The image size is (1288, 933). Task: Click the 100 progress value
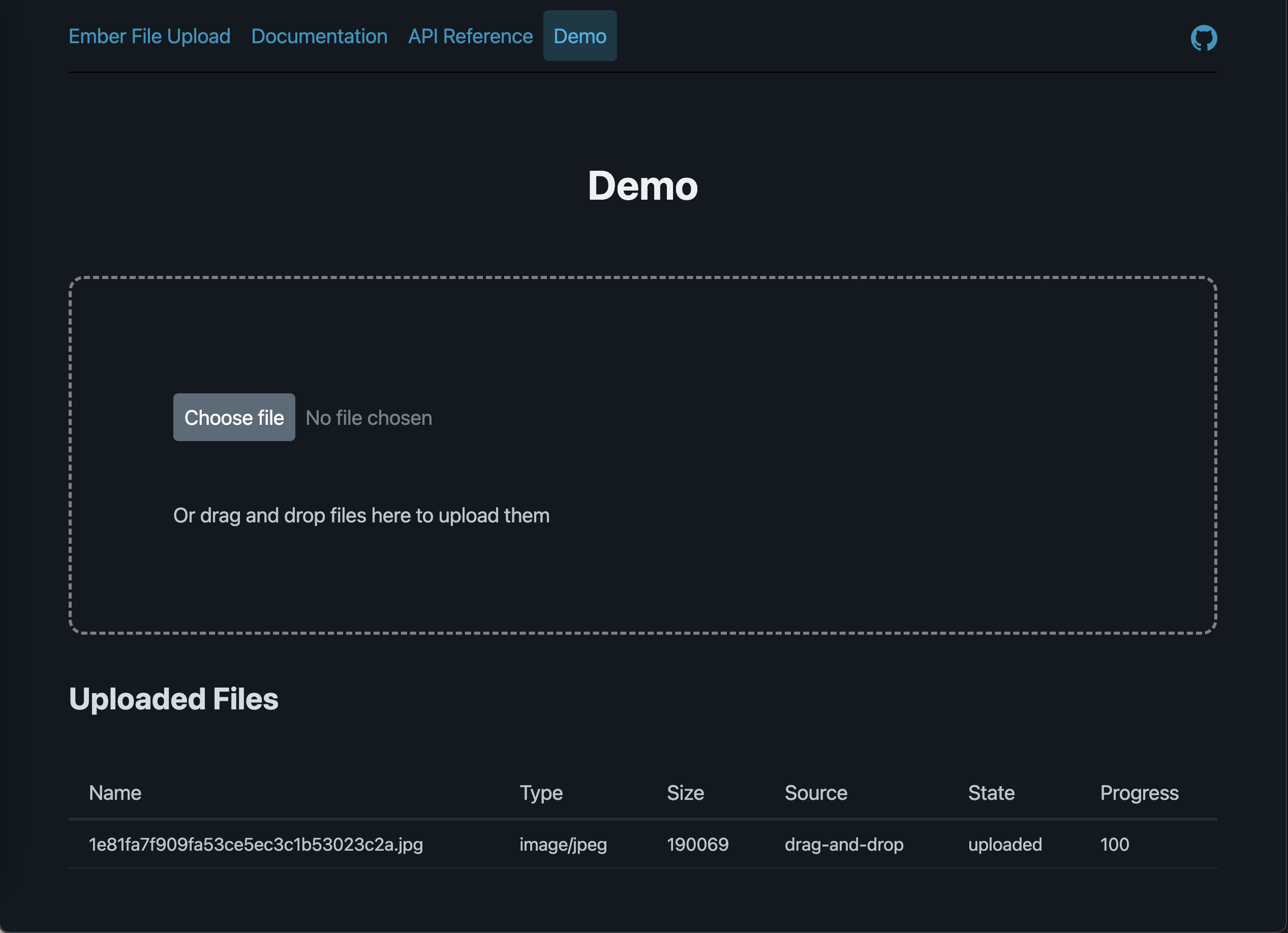[1114, 845]
